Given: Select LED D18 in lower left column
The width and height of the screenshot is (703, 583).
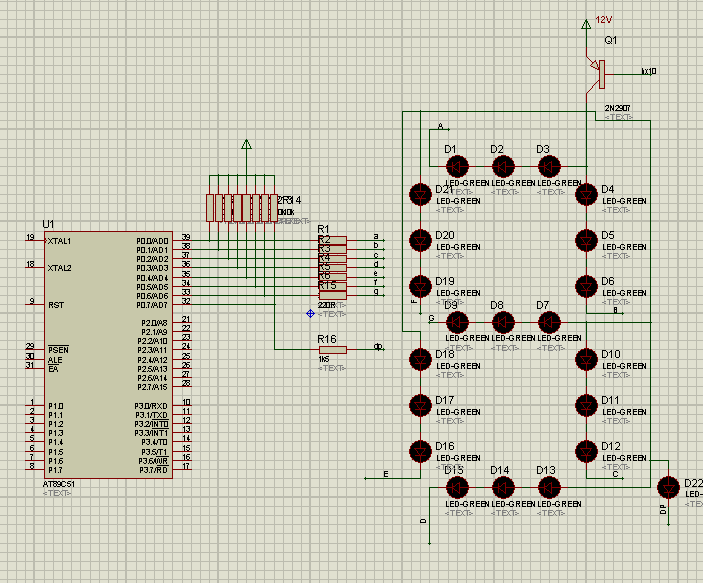Looking at the screenshot, I should coord(420,358).
